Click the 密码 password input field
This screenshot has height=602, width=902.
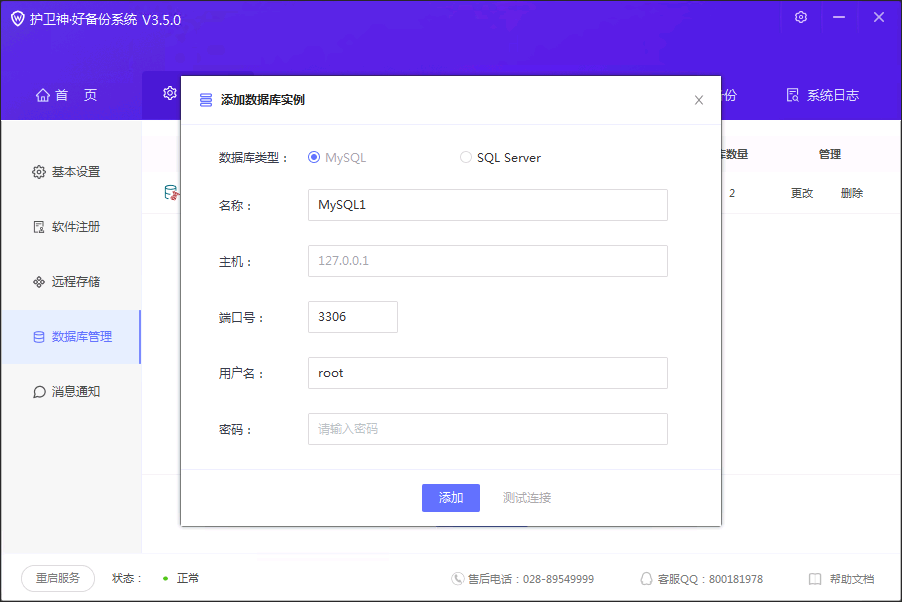click(x=488, y=429)
